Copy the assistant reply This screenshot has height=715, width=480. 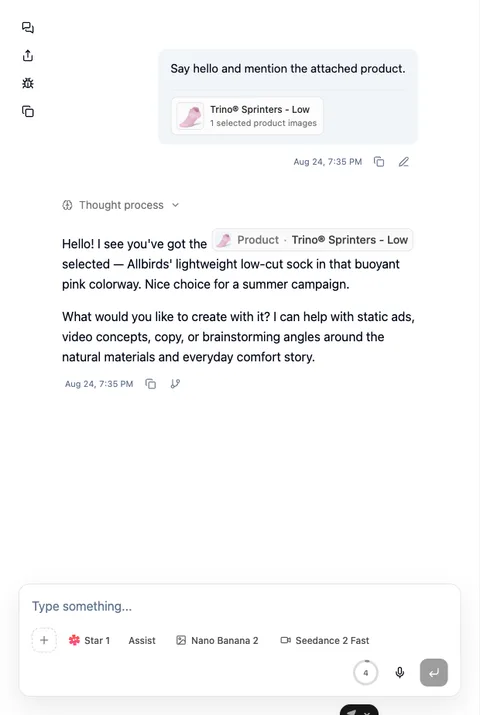[x=150, y=384]
